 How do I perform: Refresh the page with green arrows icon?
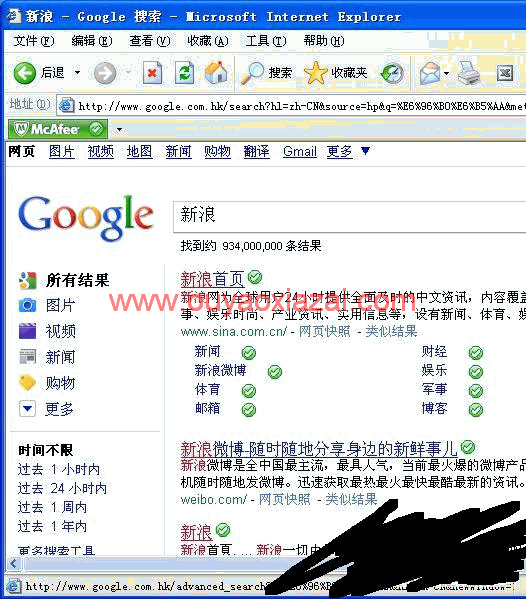click(185, 73)
